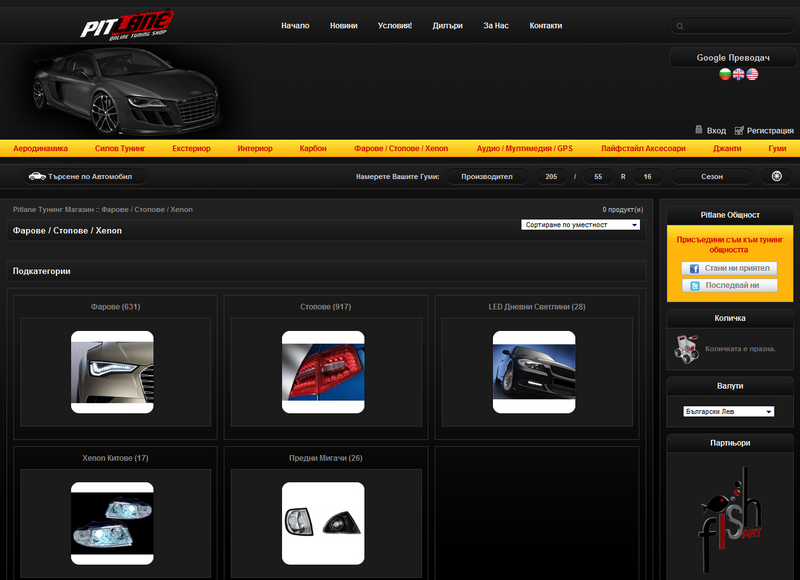The width and height of the screenshot is (800, 580).
Task: Open the Лайфстайл Аксесоари category
Action: click(x=643, y=148)
